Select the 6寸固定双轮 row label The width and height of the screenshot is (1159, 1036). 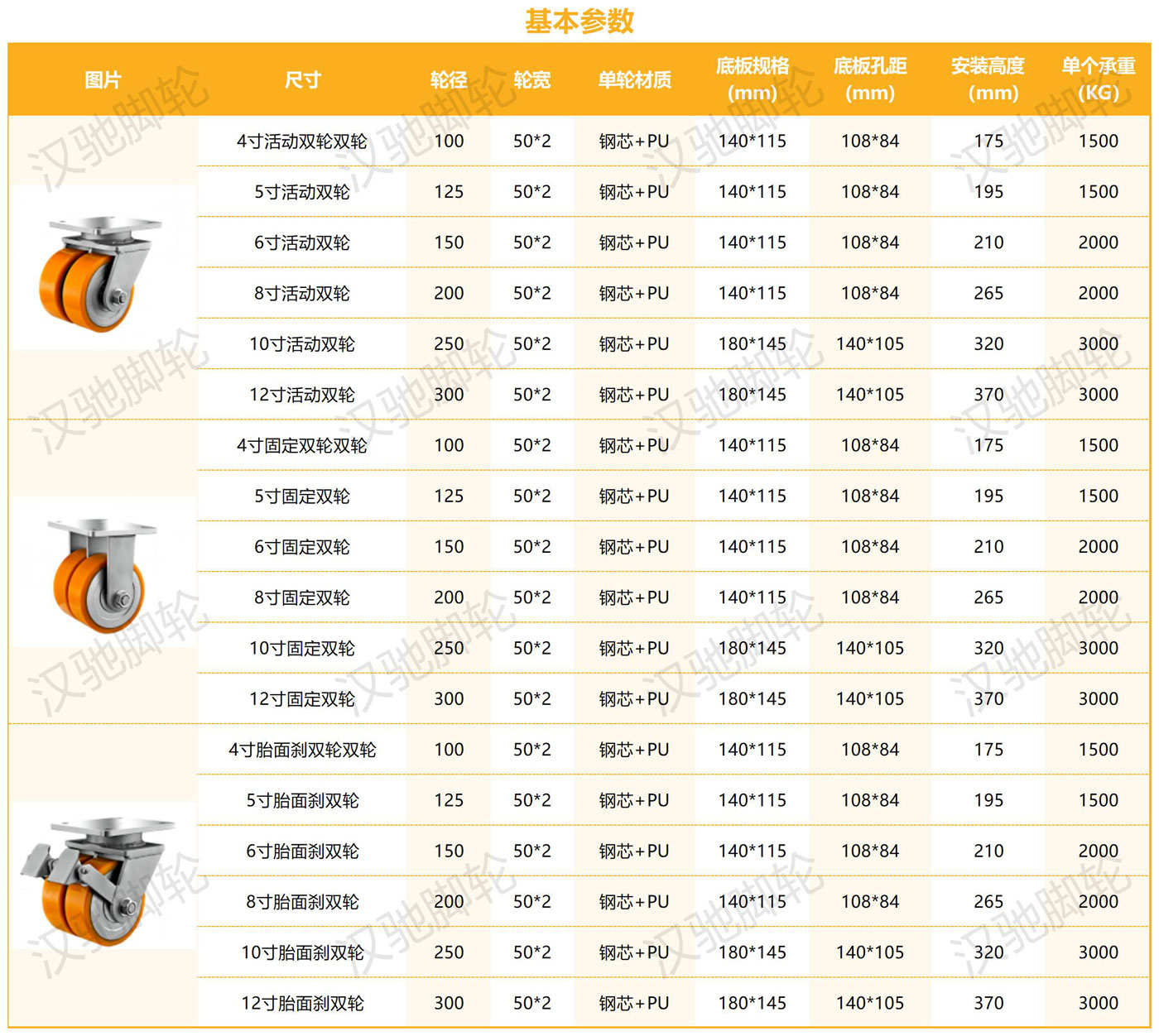click(x=302, y=546)
